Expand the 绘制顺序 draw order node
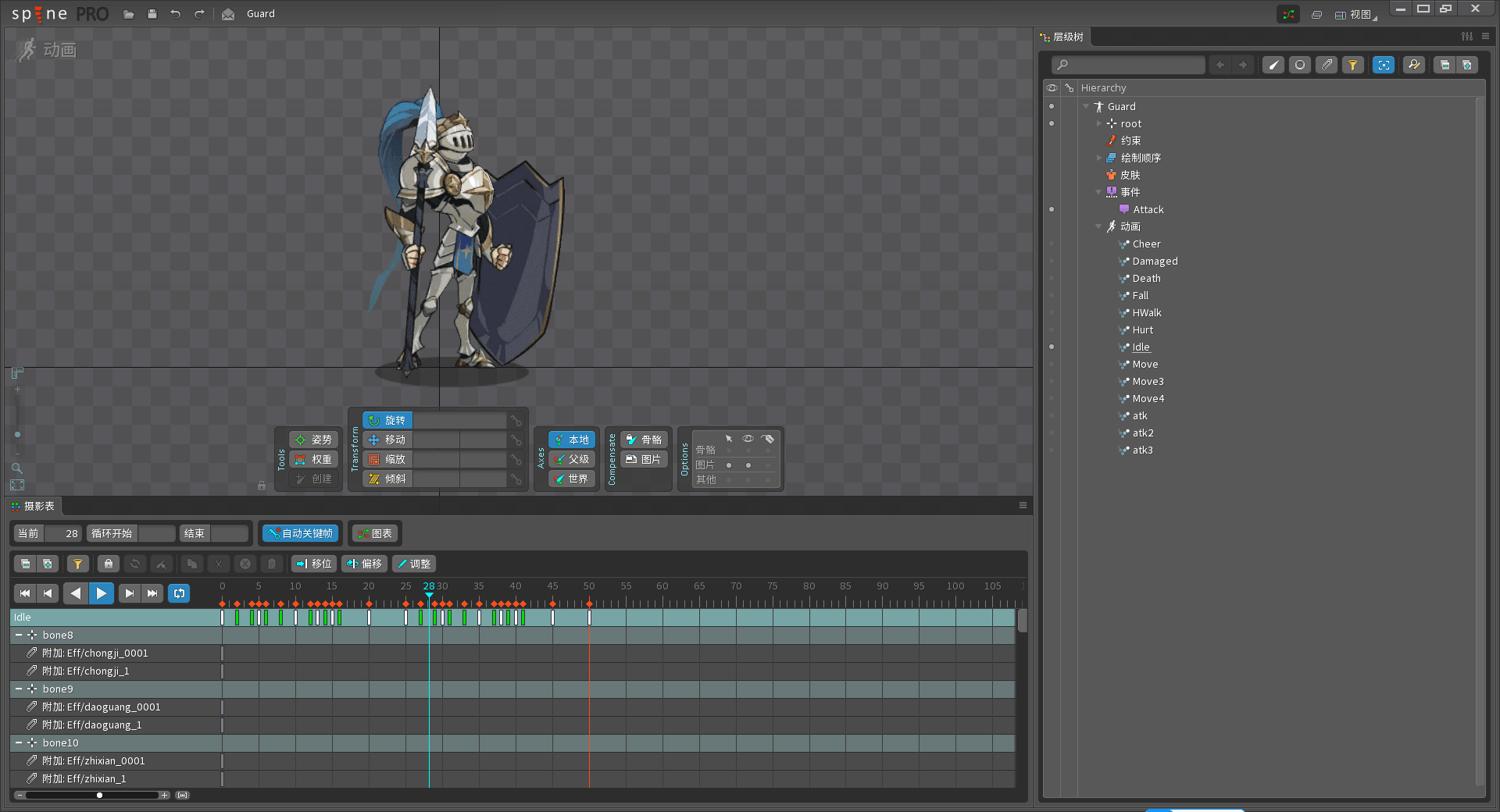Screen dimensions: 1500x812 click(x=1098, y=158)
